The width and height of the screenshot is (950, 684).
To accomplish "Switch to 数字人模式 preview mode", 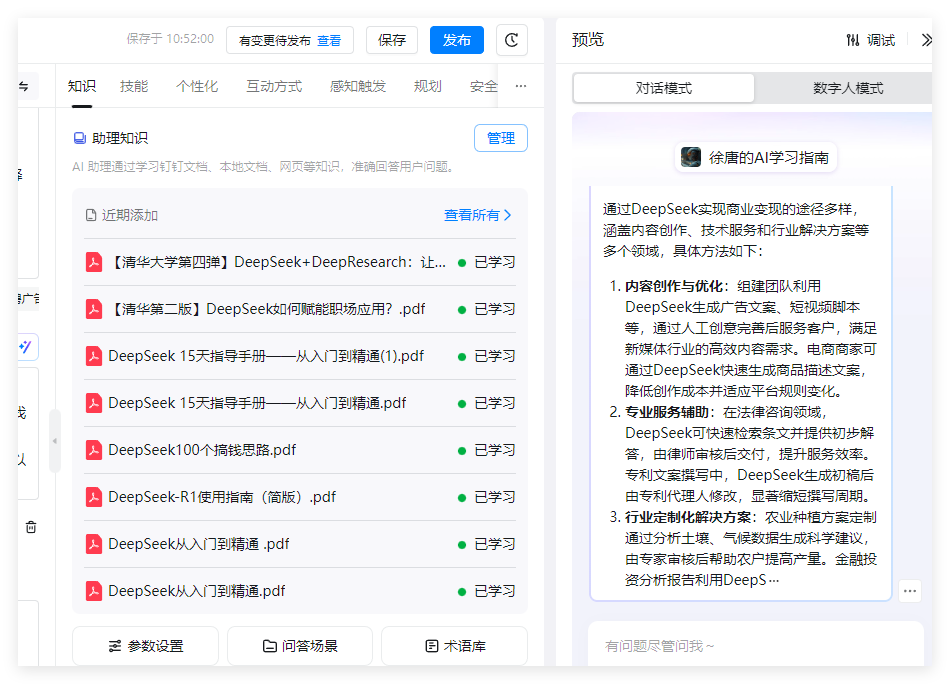I will click(848, 88).
